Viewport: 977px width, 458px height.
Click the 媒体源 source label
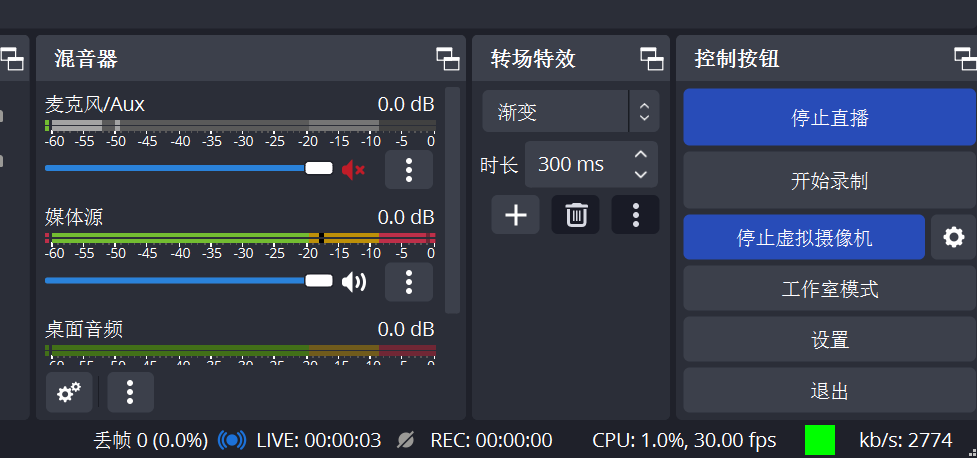pos(74,217)
